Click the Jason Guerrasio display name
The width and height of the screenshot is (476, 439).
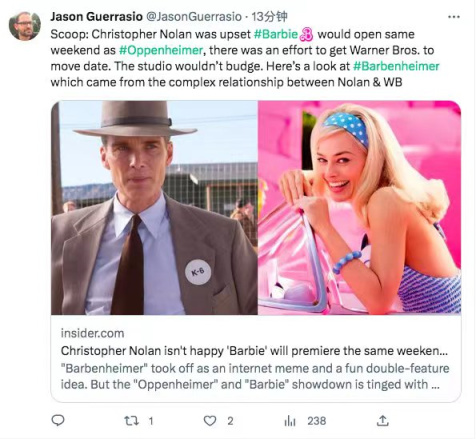[96, 17]
